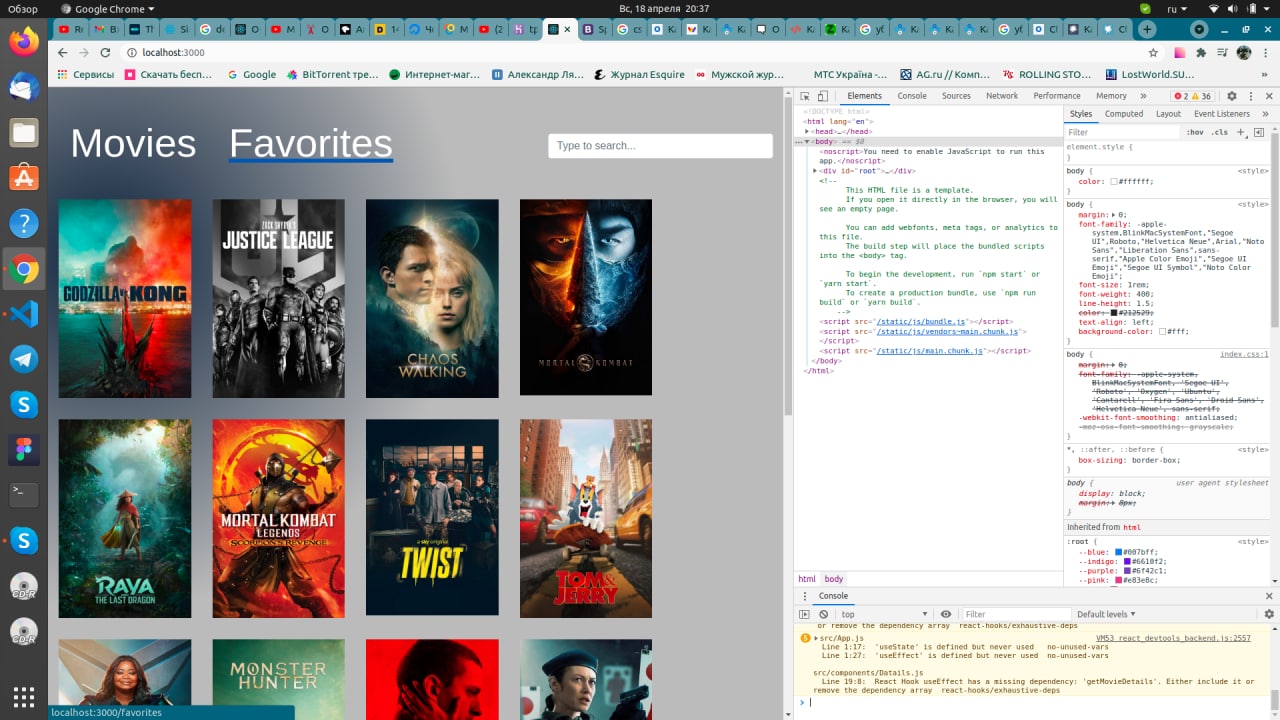Expand the div id root node
Image resolution: width=1280 pixels, height=720 pixels.
[x=816, y=171]
